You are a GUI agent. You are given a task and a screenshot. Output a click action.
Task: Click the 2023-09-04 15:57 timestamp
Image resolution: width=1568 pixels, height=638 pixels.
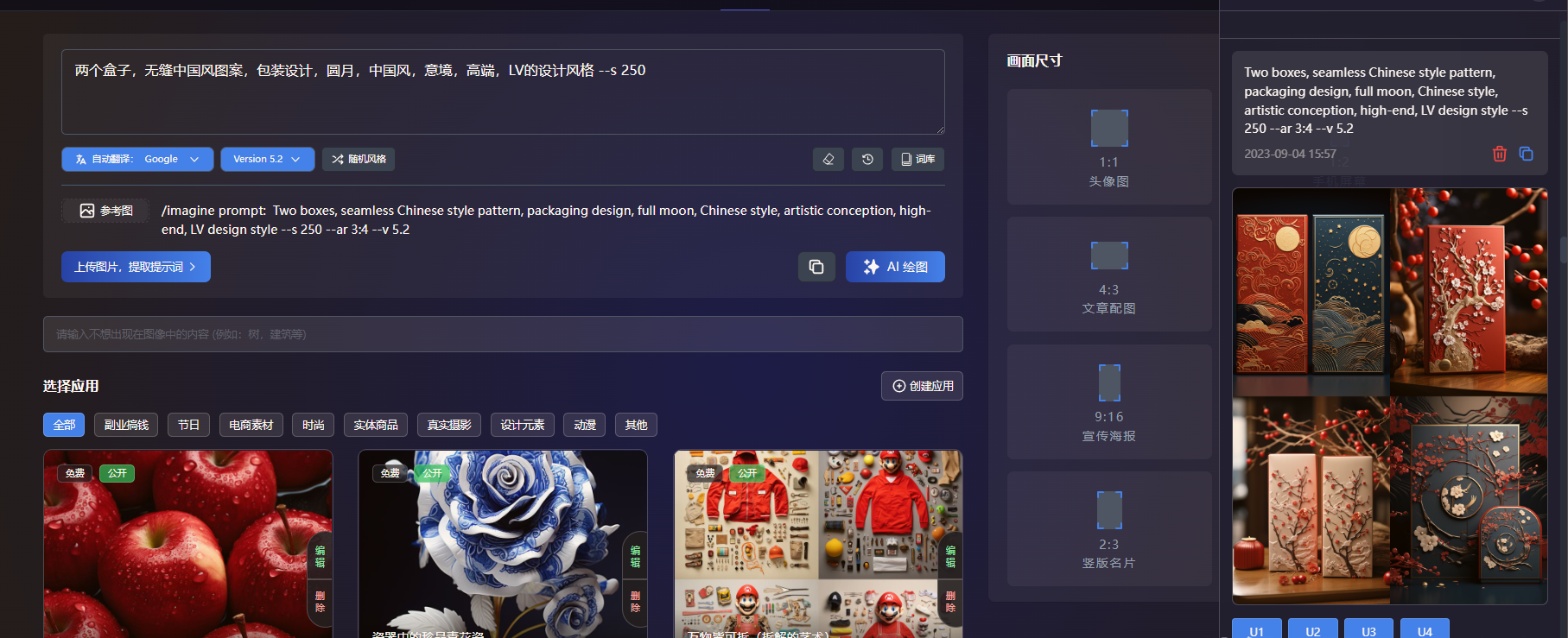click(1290, 154)
